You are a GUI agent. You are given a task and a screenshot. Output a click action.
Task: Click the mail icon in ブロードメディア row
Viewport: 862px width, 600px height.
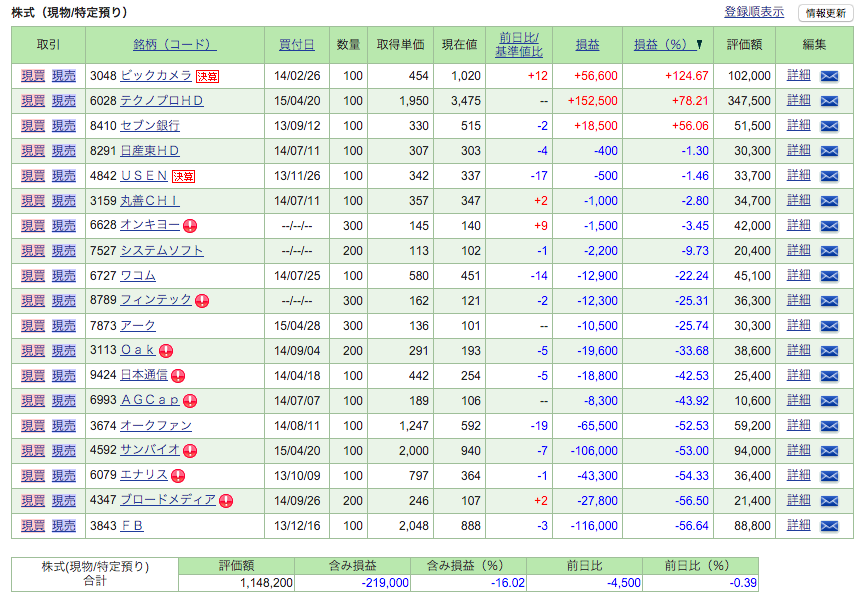click(x=829, y=502)
